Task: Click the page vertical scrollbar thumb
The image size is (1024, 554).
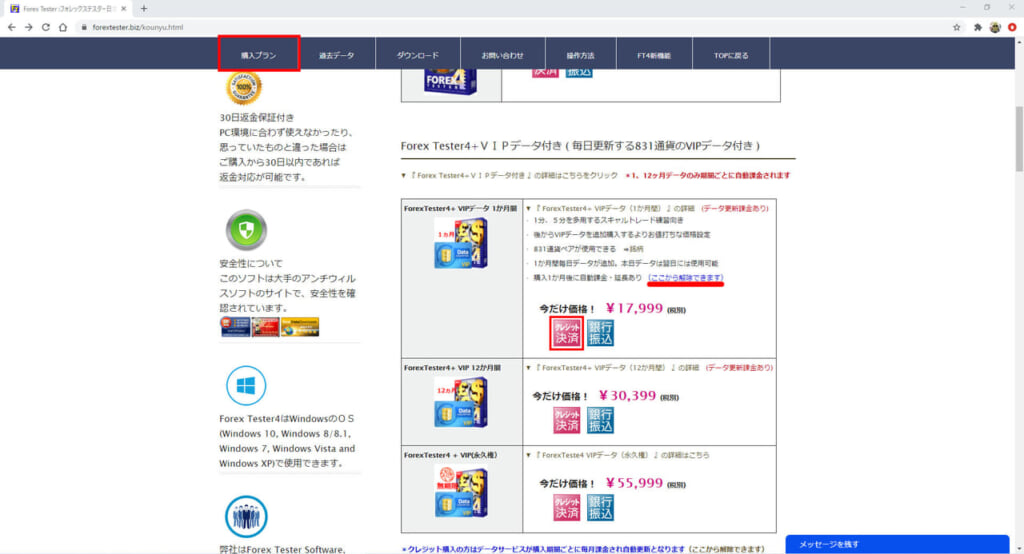Action: point(1019,138)
